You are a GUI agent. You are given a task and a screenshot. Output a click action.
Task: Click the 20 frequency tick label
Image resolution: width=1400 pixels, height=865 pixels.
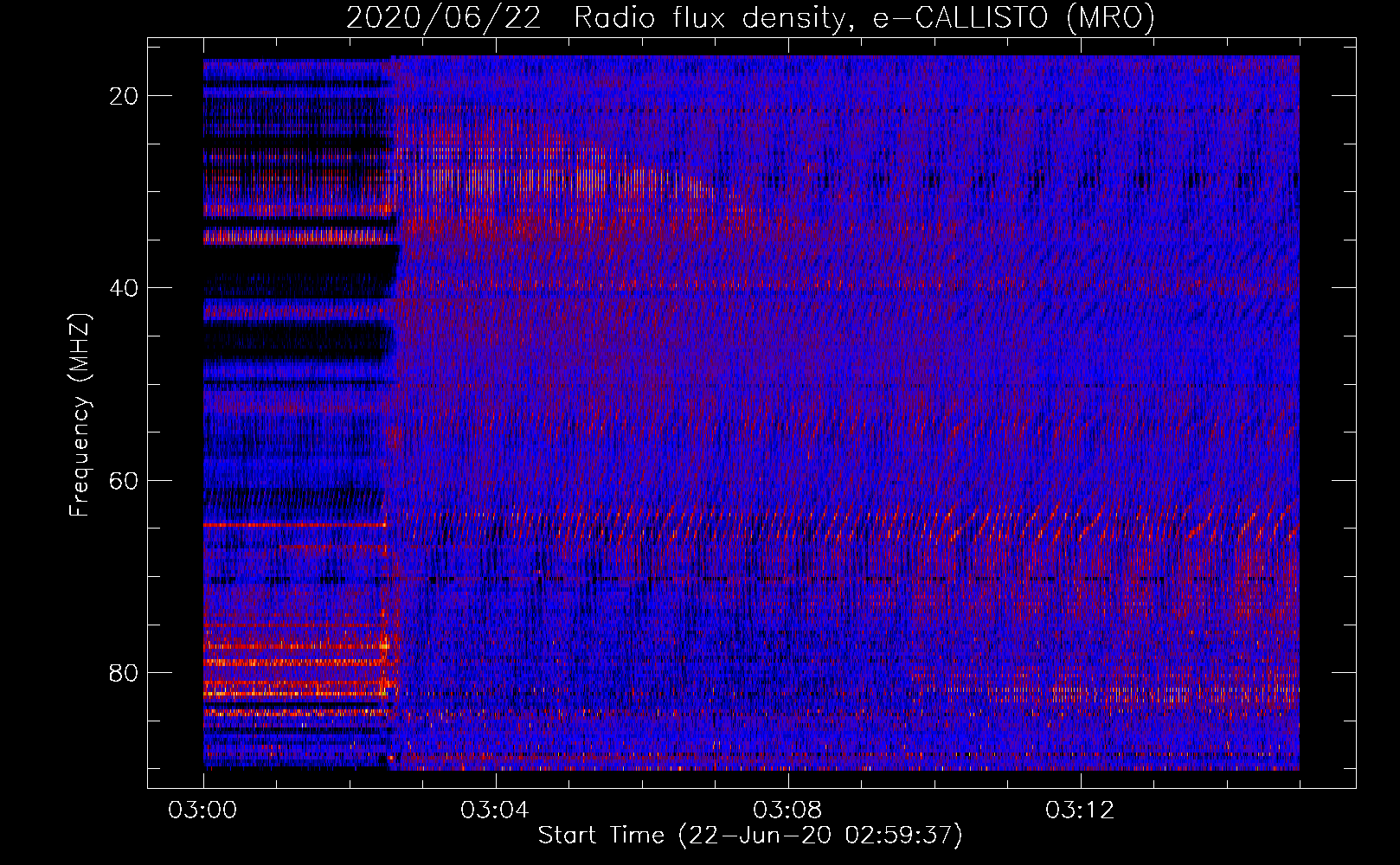click(x=124, y=96)
